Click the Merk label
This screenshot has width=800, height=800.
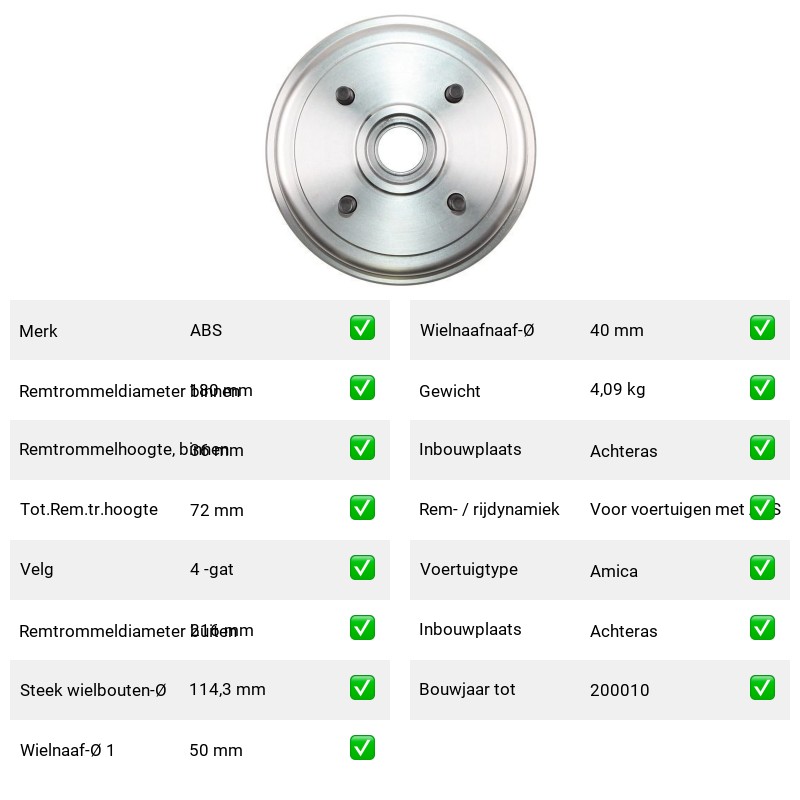[x=38, y=331]
